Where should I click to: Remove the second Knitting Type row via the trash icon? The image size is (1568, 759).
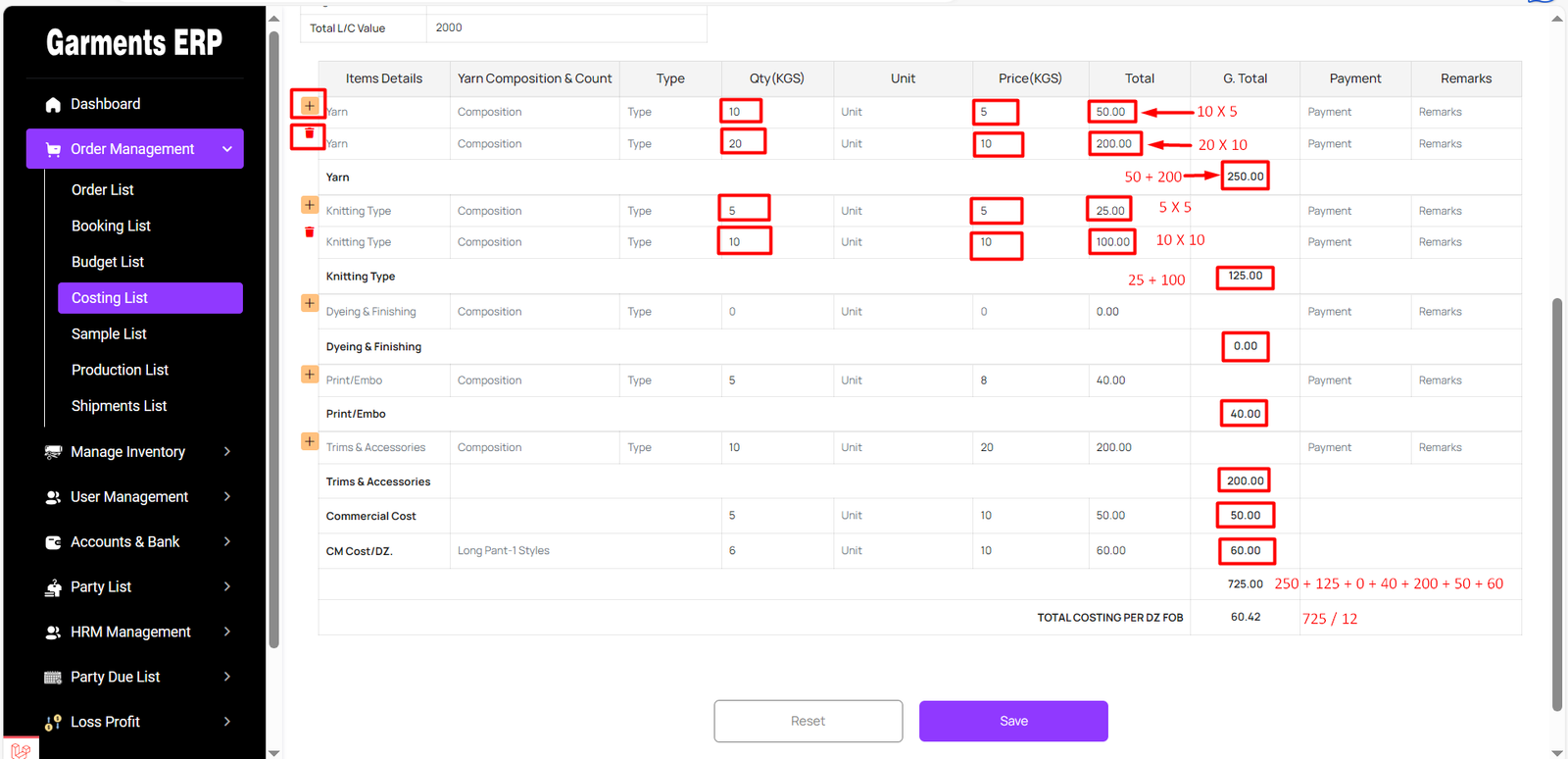[309, 232]
